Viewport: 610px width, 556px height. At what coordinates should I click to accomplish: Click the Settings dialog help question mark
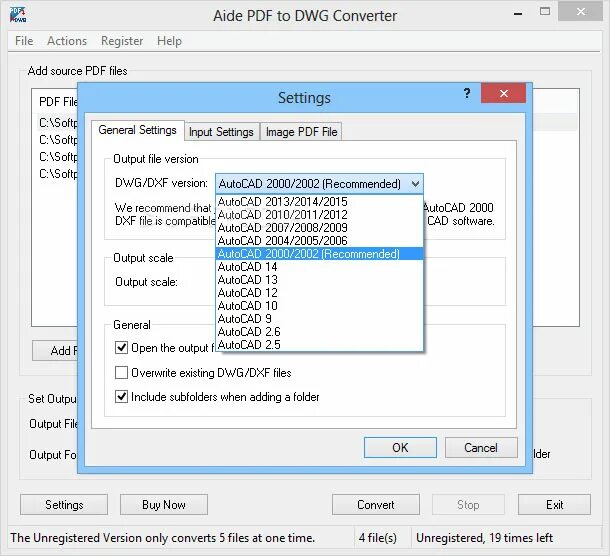click(467, 93)
